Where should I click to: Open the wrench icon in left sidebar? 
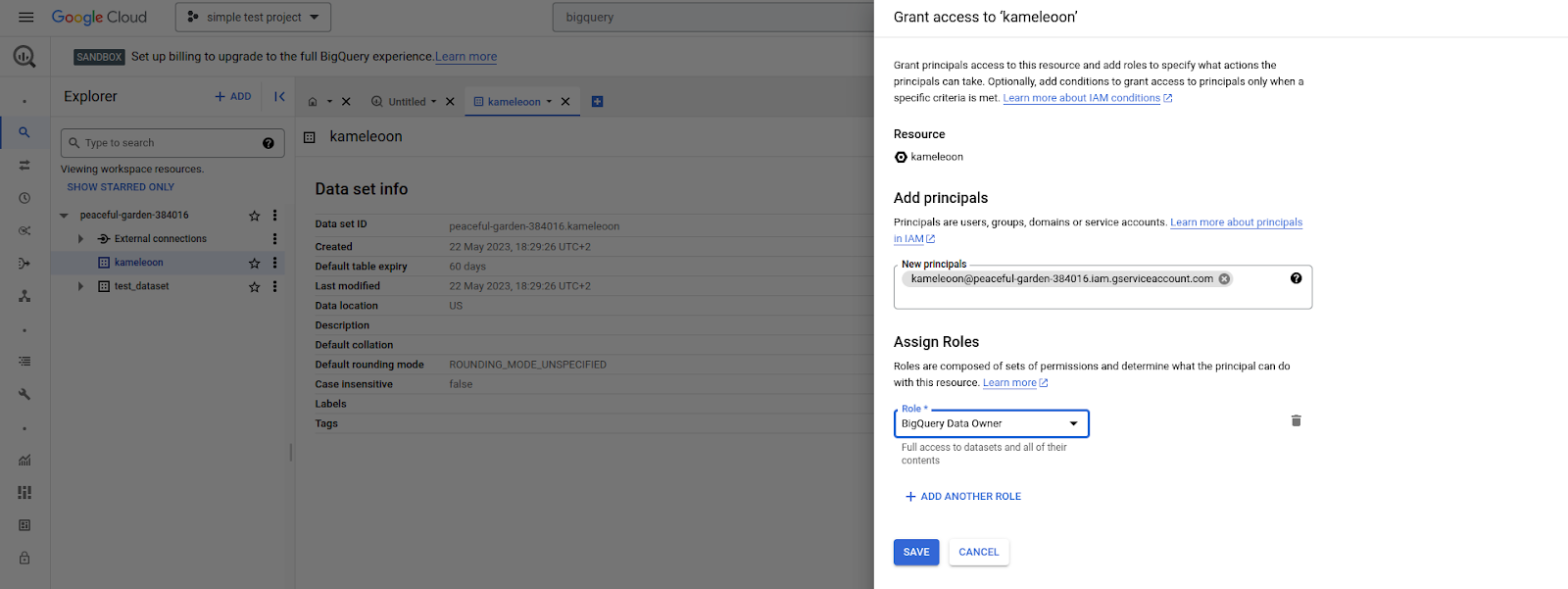click(x=24, y=394)
